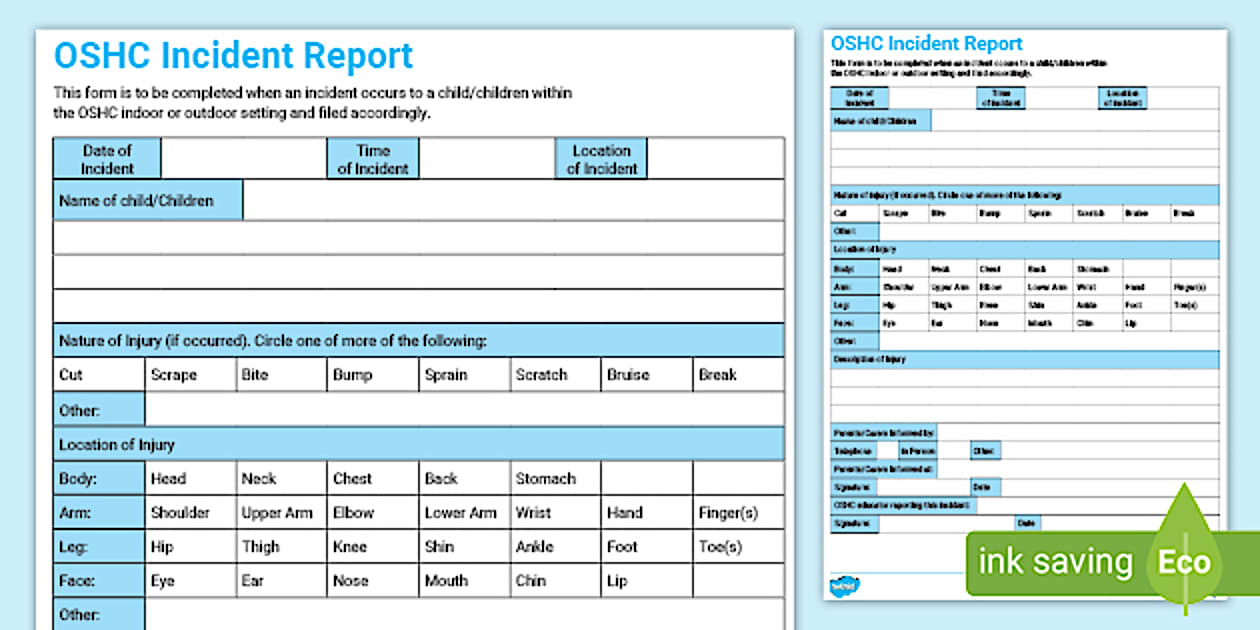Screen dimensions: 1260x630
Task: Click the 'Location of Injury' section header
Action: click(x=118, y=444)
